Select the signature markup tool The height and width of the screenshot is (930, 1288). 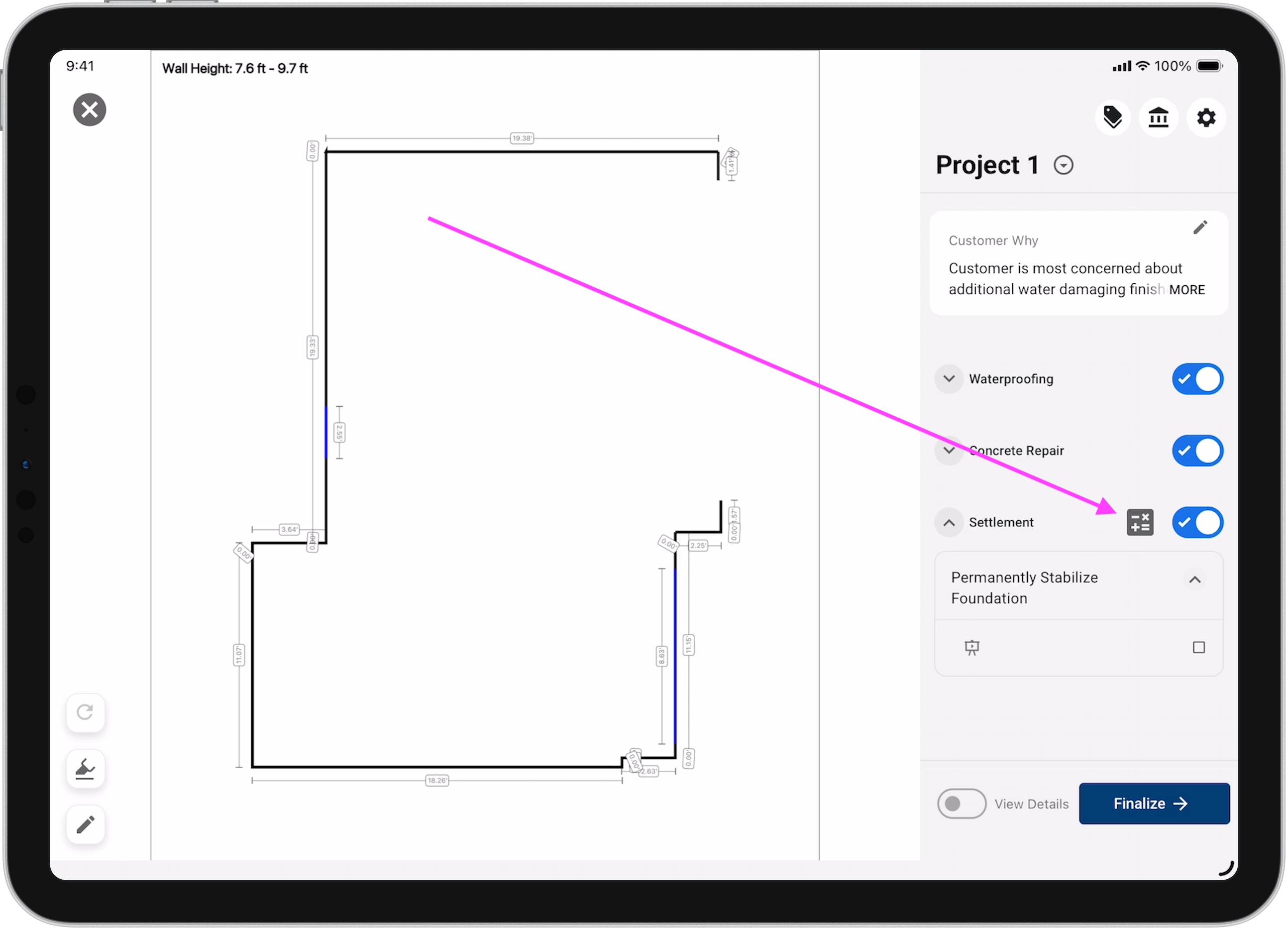[85, 769]
